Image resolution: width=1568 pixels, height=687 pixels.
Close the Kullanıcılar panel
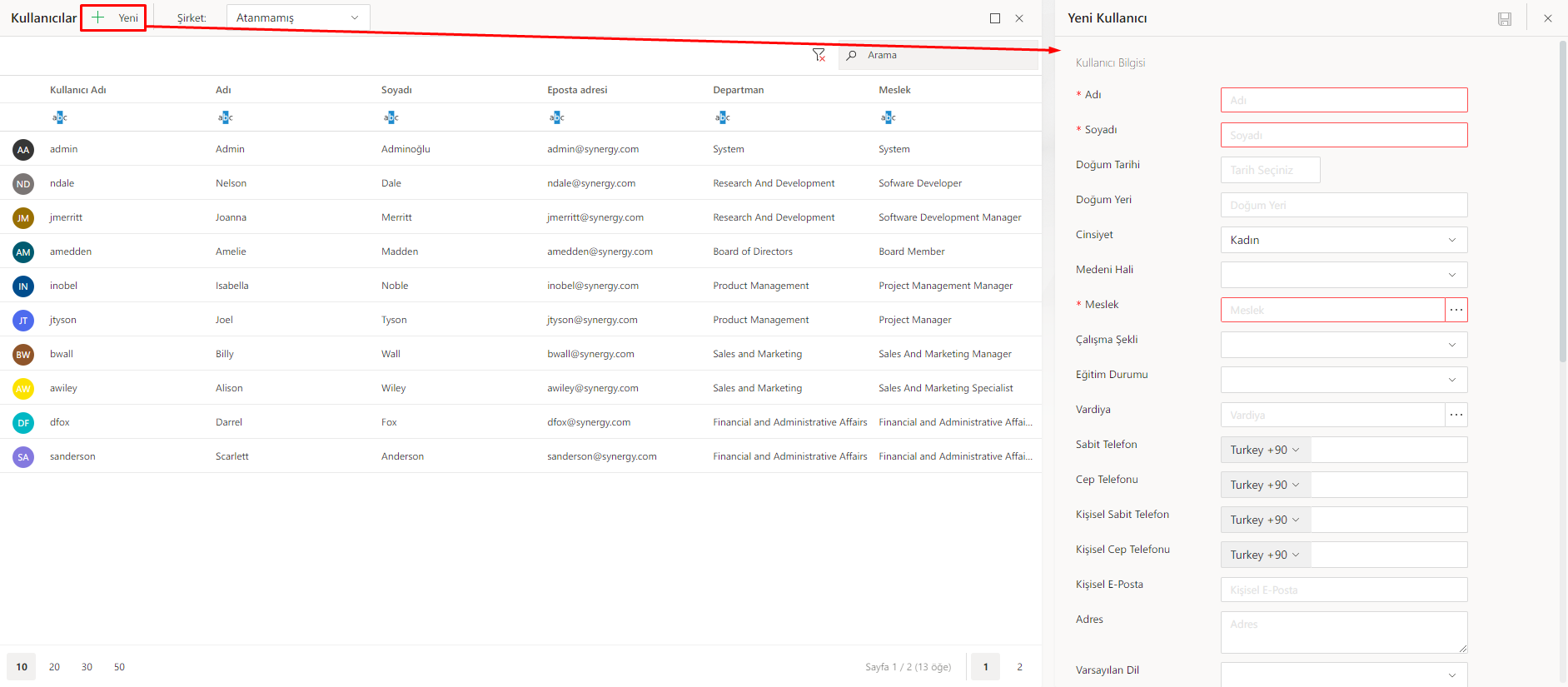tap(1019, 18)
